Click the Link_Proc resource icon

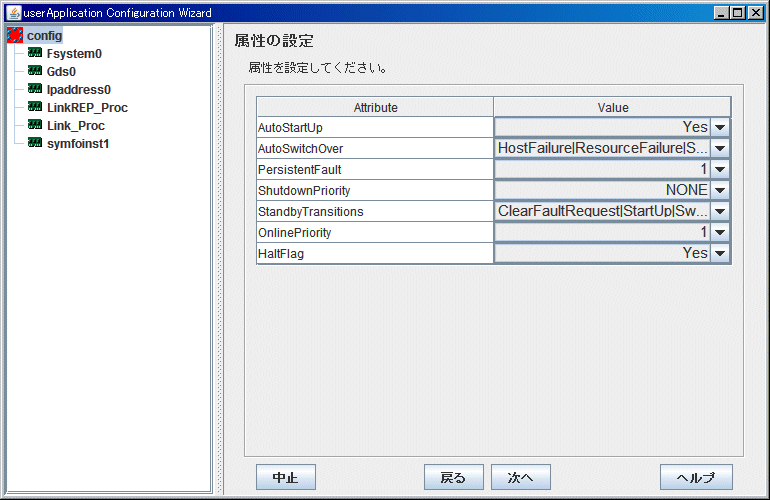click(x=35, y=126)
